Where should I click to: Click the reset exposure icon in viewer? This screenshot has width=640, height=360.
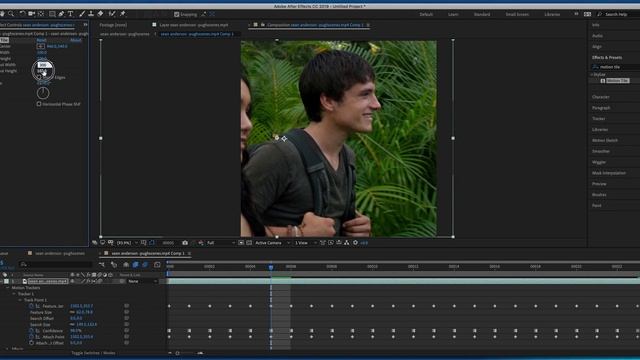coord(355,243)
